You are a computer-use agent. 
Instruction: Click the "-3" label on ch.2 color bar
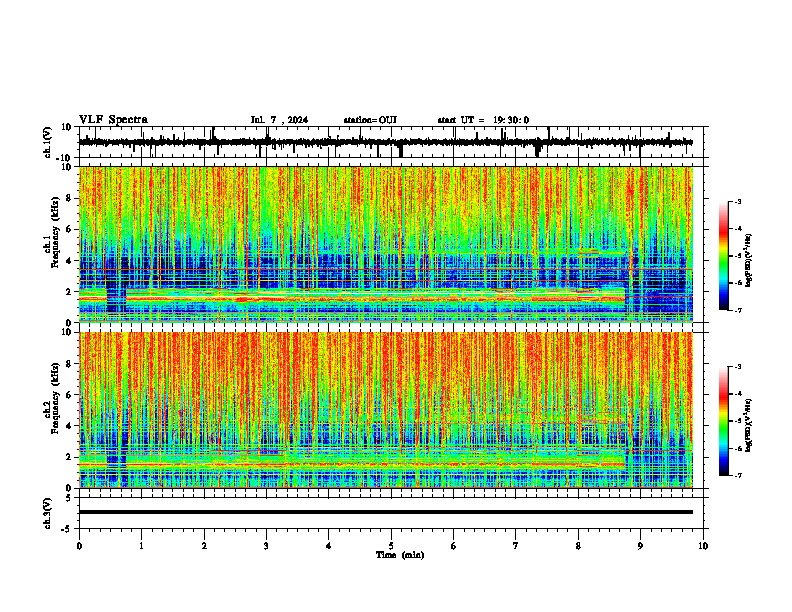(737, 367)
